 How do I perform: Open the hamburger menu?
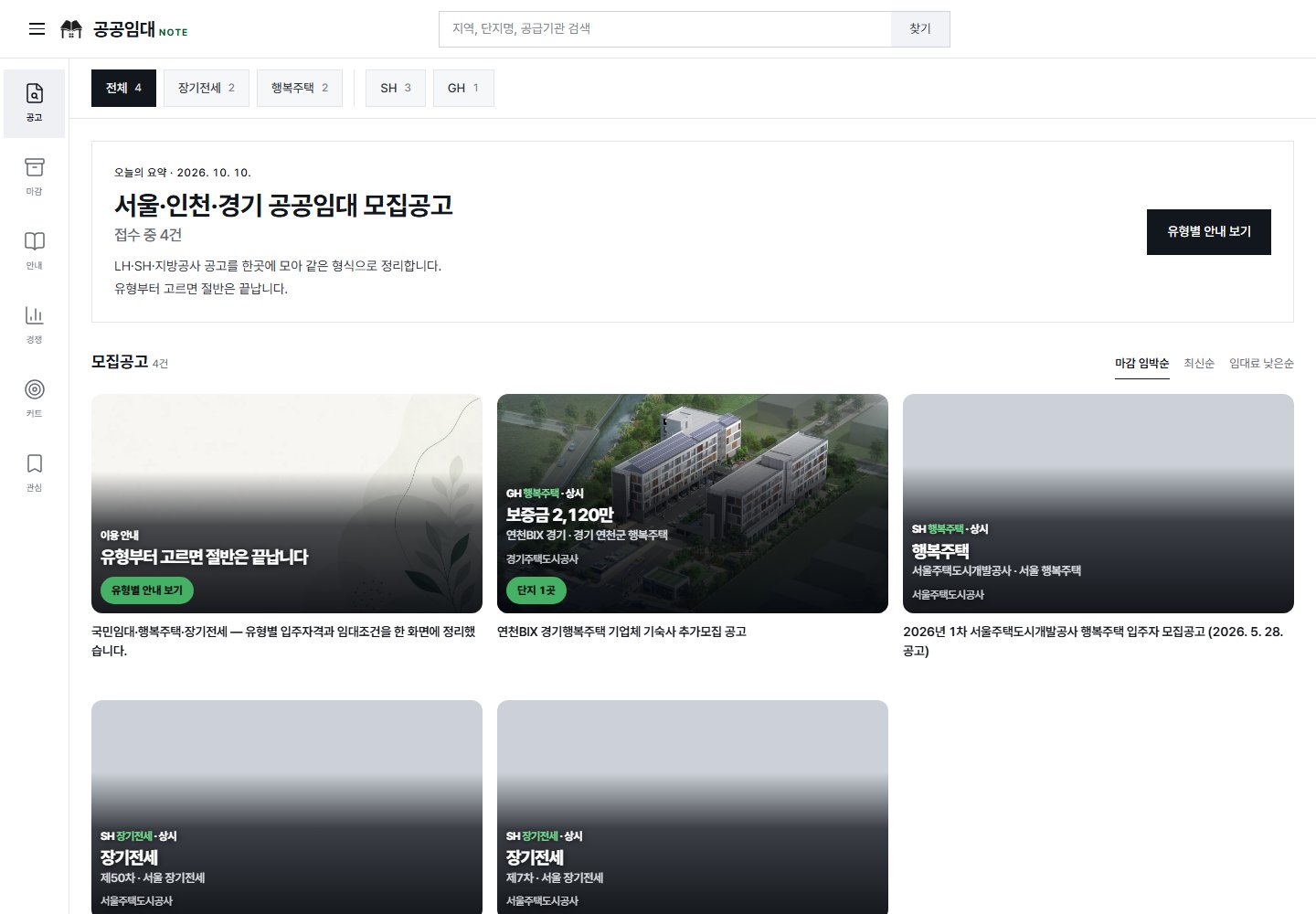pyautogui.click(x=37, y=29)
